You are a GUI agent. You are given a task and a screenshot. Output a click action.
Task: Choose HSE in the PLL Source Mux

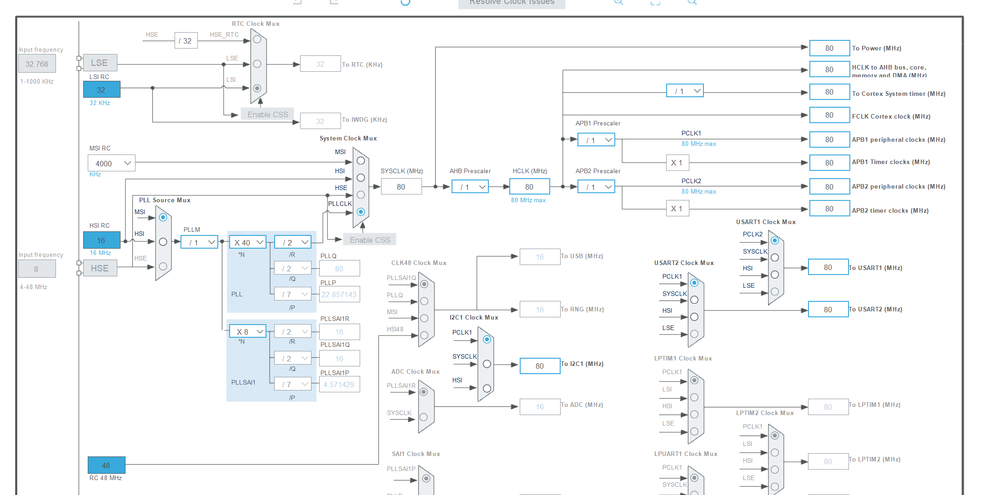163,265
